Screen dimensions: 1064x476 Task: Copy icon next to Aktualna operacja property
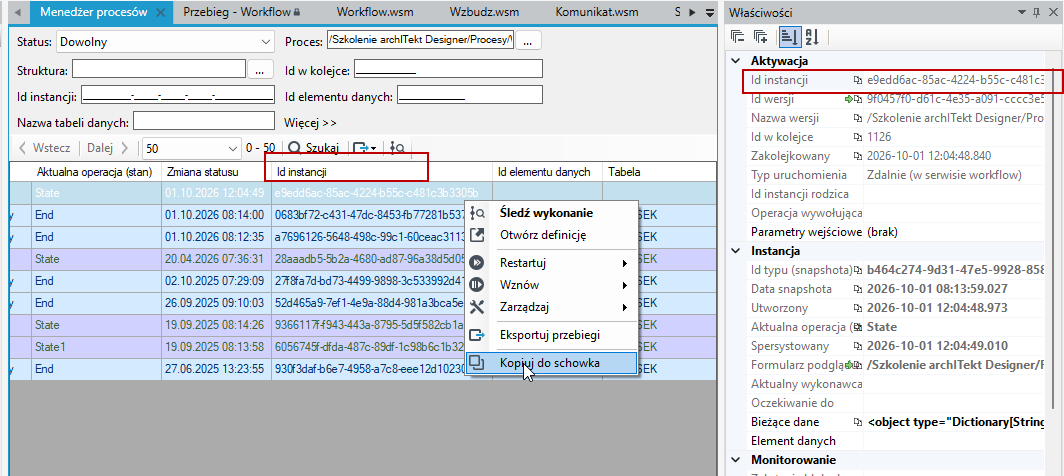[857, 327]
